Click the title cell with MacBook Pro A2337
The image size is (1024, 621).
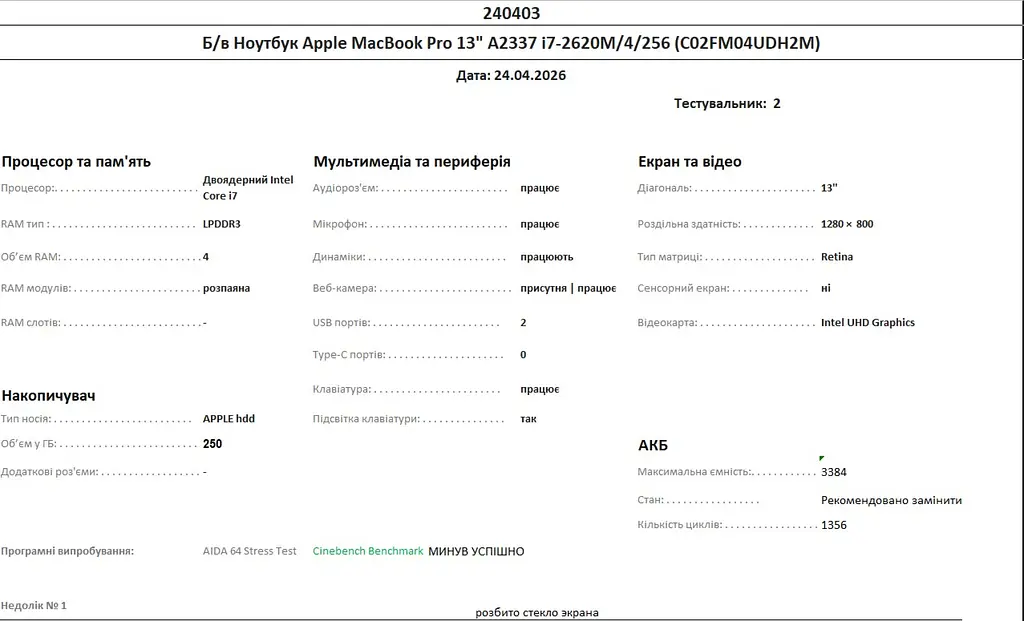(x=511, y=43)
